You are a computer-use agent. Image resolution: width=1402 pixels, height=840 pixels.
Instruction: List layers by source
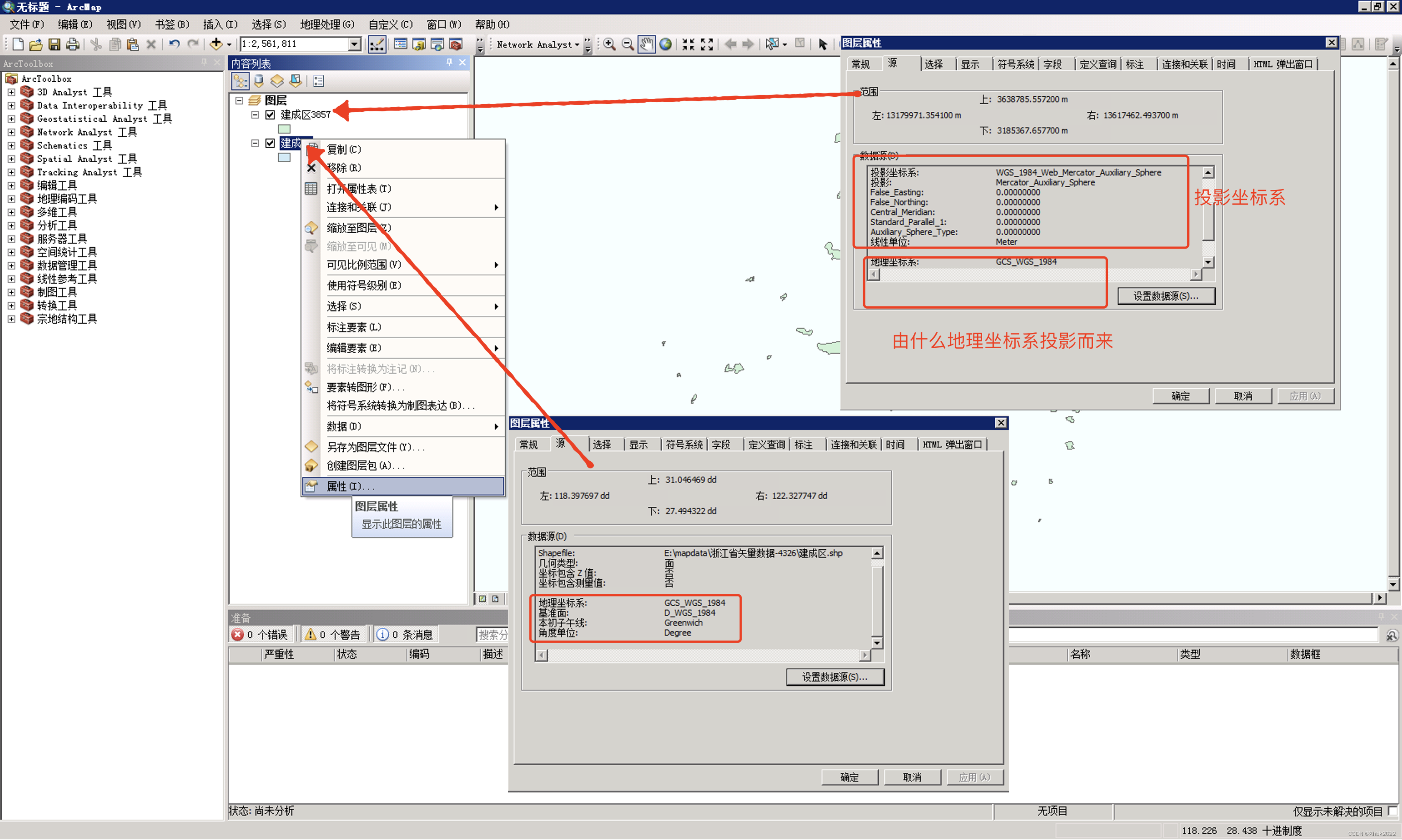(x=259, y=81)
